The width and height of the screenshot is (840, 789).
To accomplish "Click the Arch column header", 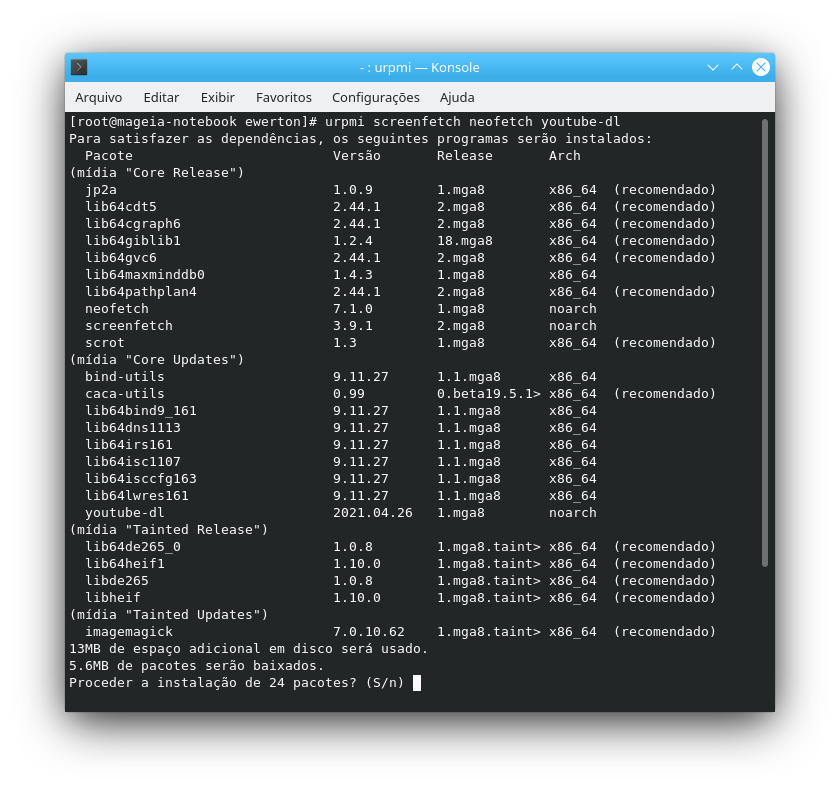I will point(565,156).
